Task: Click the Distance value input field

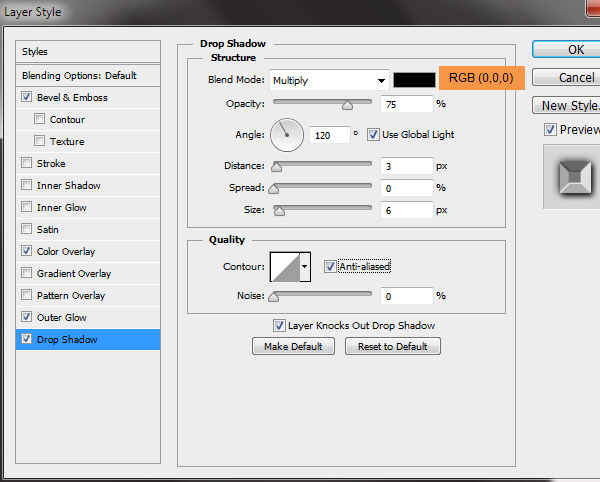Action: pos(406,166)
